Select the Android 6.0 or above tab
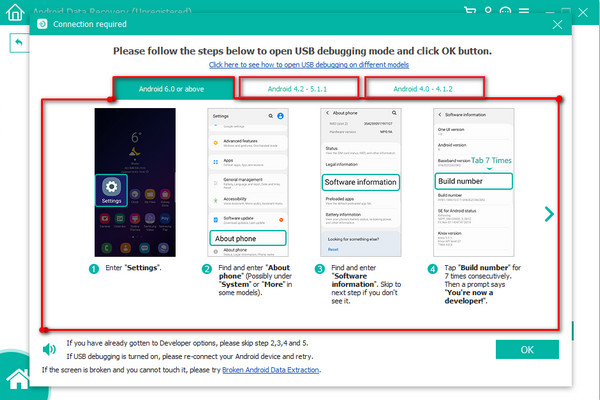Image resolution: width=600 pixels, height=400 pixels. point(173,88)
